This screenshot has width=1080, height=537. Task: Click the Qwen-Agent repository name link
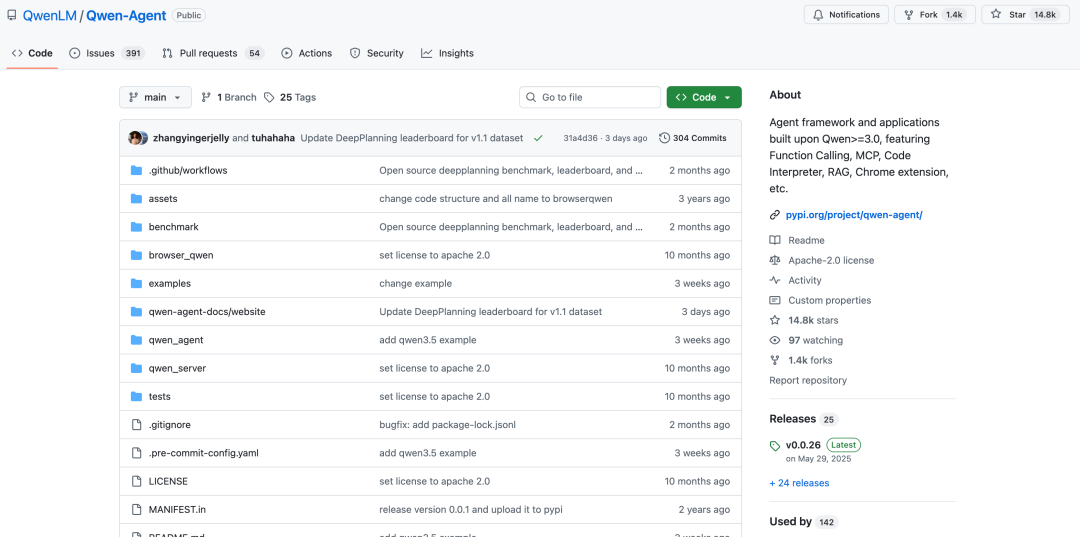pyautogui.click(x=126, y=15)
